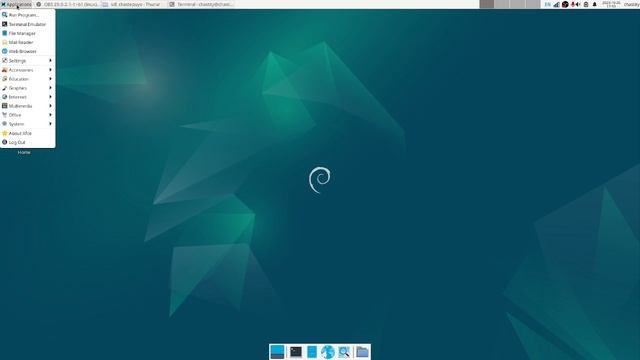Launch Web Browser globe in the dock
Viewport: 640px width, 360px height.
pyautogui.click(x=327, y=352)
